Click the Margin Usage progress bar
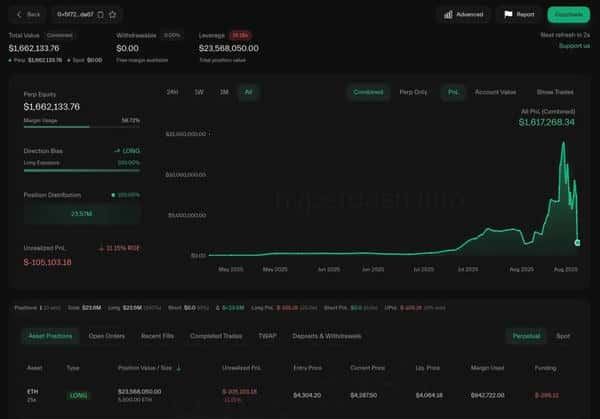The width and height of the screenshot is (600, 419). pos(82,127)
